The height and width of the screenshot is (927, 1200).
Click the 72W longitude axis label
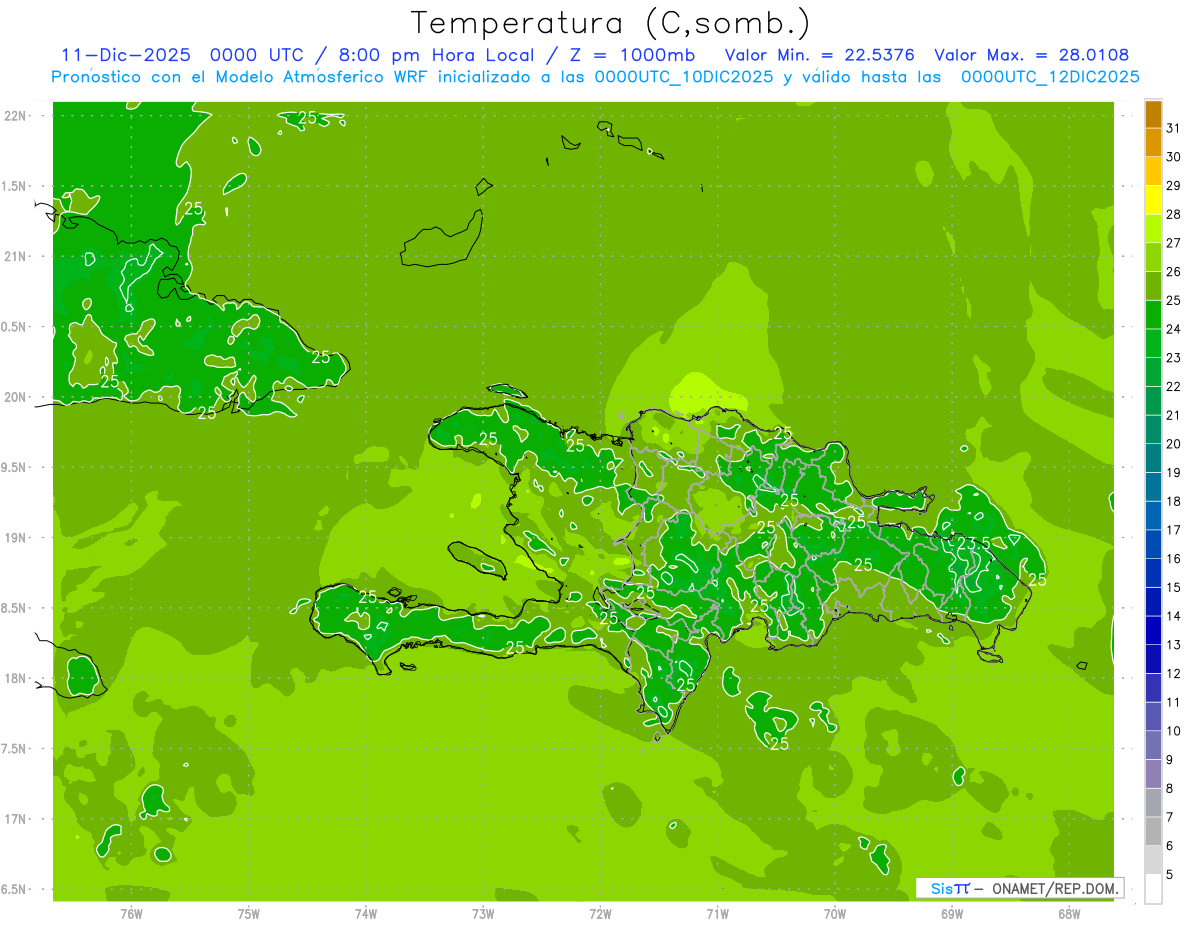600,913
